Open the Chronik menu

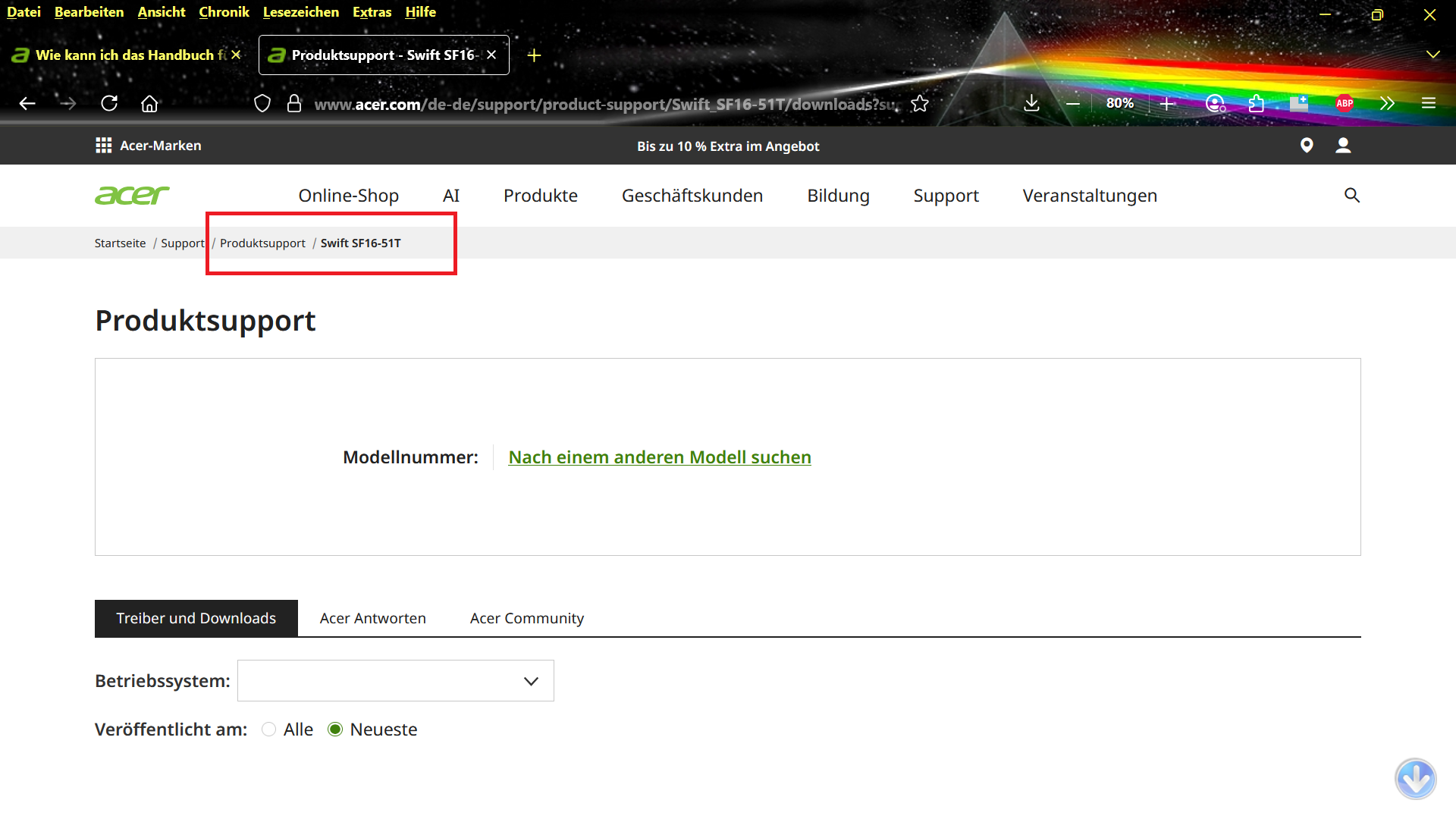pos(224,12)
